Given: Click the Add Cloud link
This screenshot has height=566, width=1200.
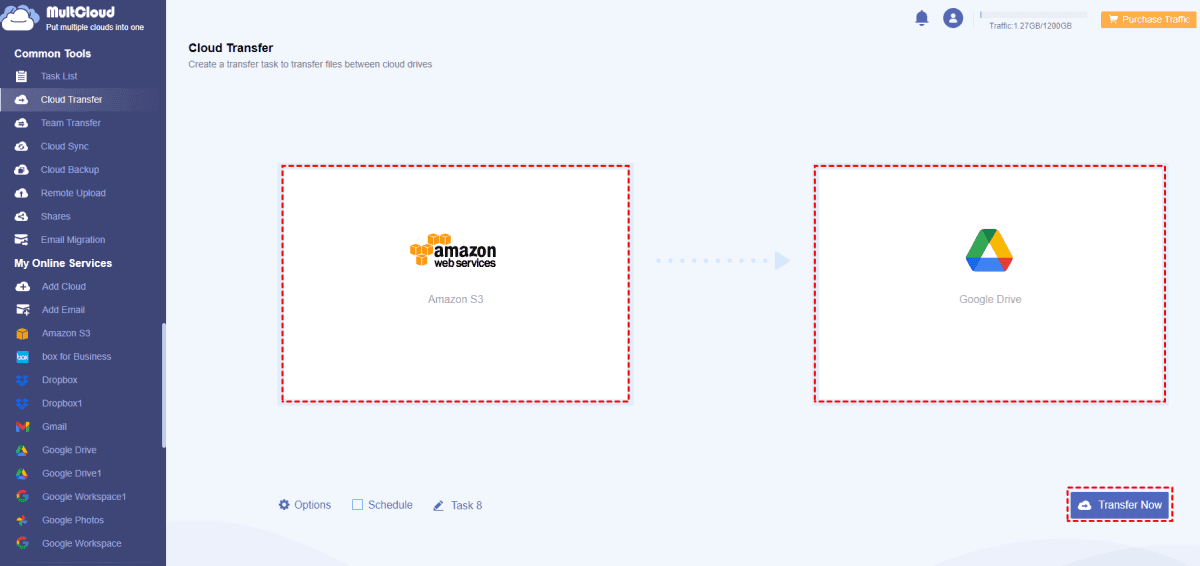Looking at the screenshot, I should coord(64,286).
